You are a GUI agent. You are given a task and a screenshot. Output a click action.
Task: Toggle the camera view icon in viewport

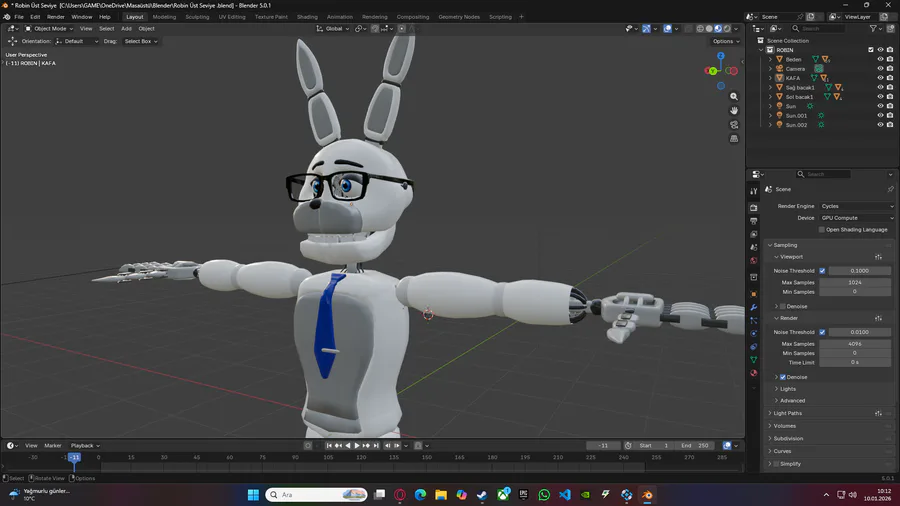pos(734,124)
